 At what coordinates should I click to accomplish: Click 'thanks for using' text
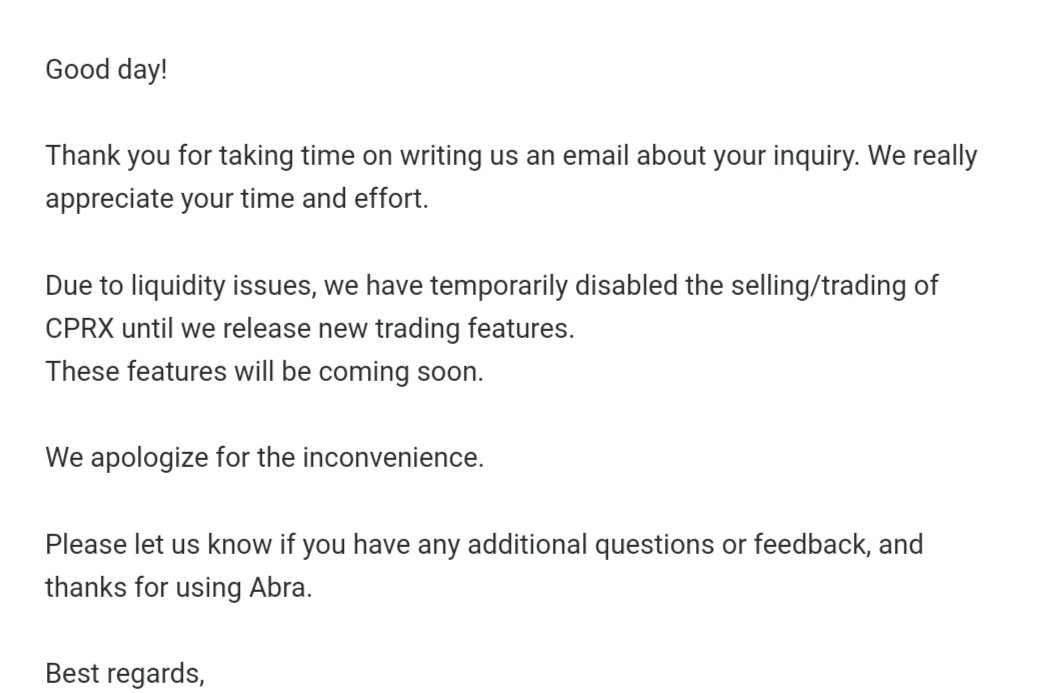coord(144,588)
